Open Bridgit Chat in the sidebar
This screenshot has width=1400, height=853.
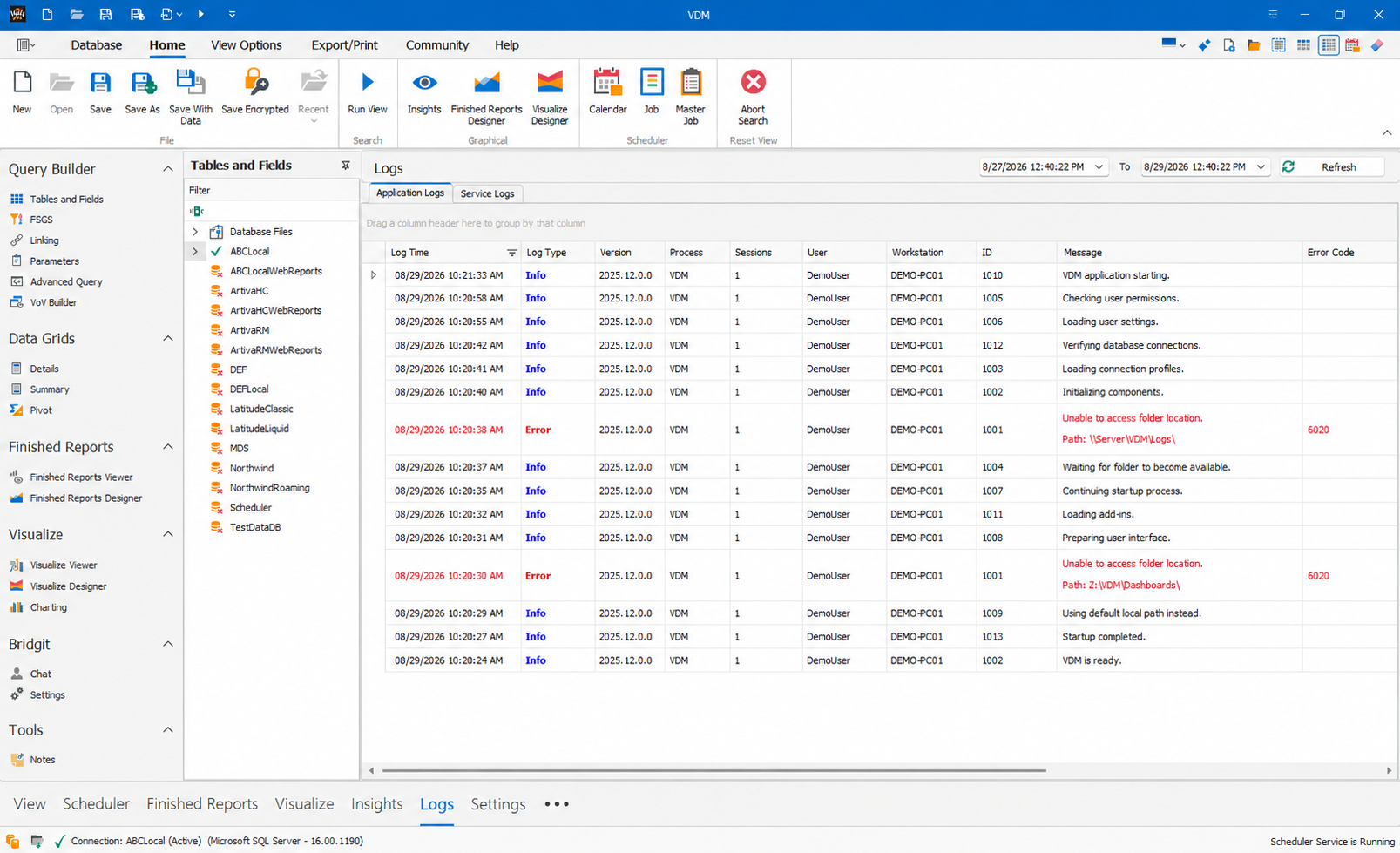(x=40, y=674)
